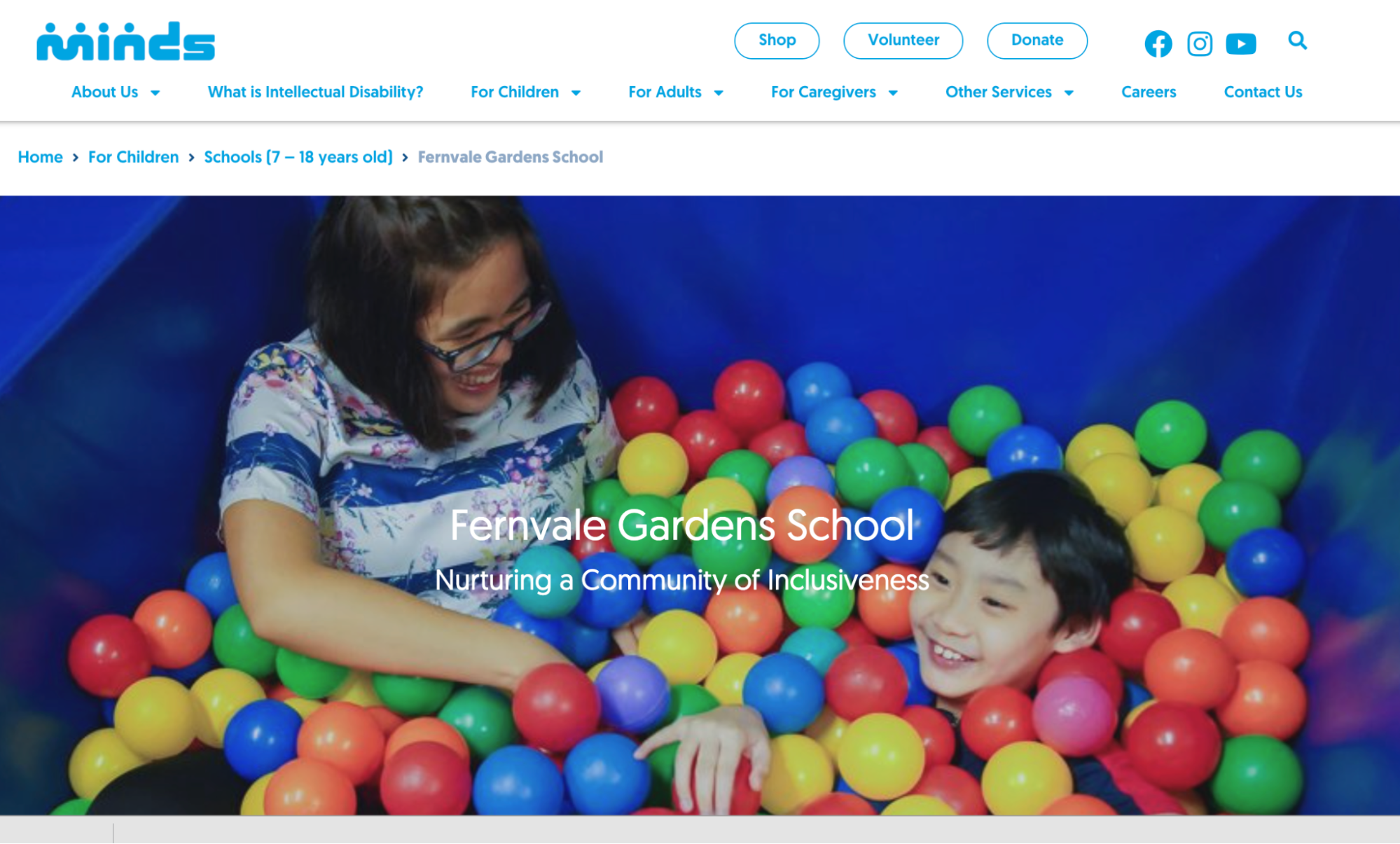Open For Children breadcrumb link

tap(133, 157)
